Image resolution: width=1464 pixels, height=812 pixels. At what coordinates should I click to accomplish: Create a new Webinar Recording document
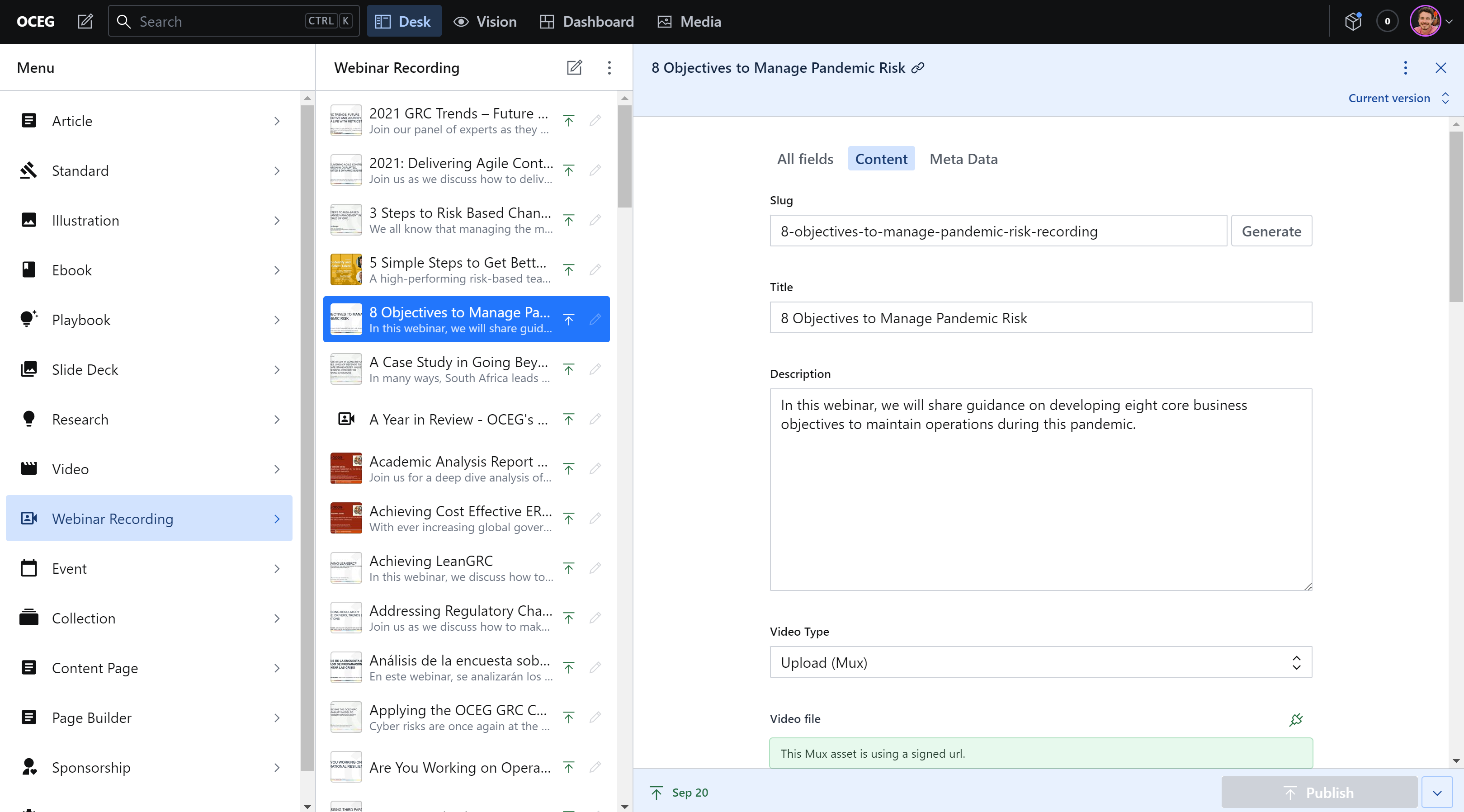[x=574, y=68]
